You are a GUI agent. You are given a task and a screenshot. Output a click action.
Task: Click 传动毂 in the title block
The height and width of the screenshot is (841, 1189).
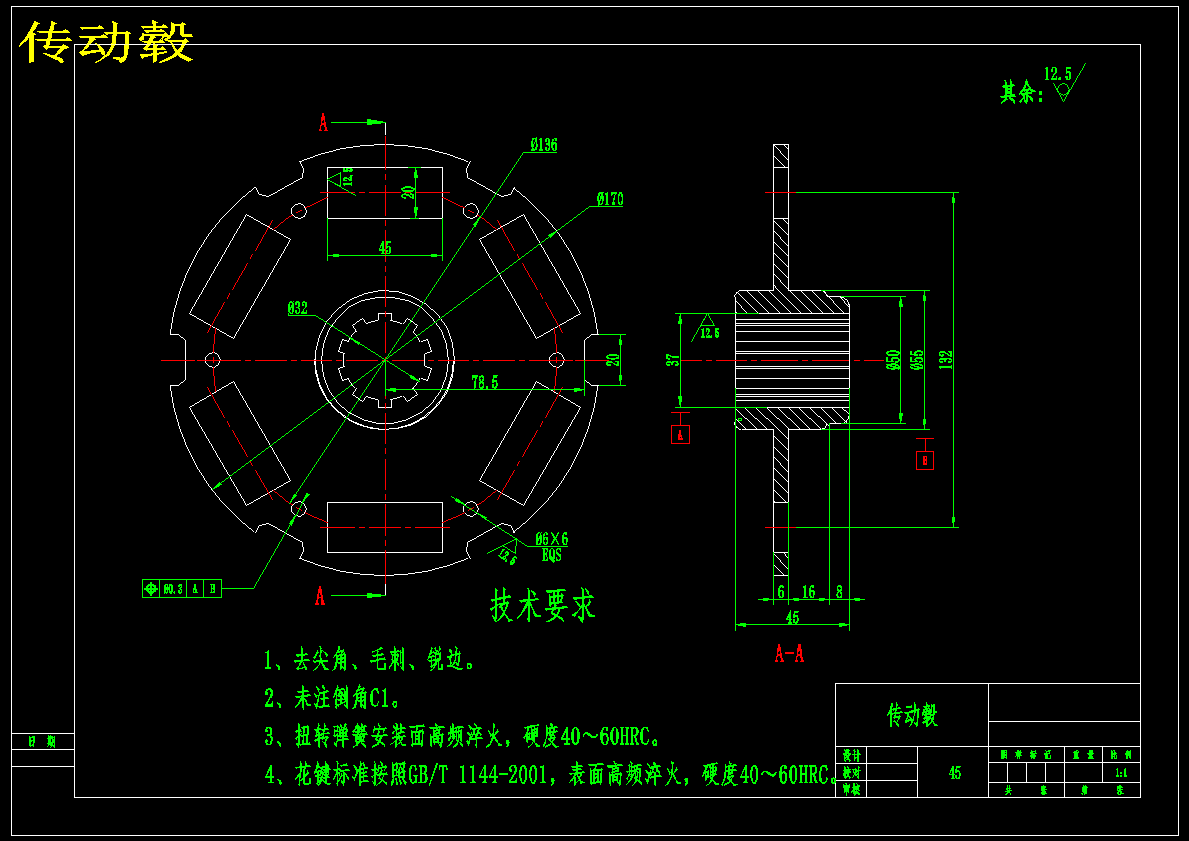pos(913,715)
